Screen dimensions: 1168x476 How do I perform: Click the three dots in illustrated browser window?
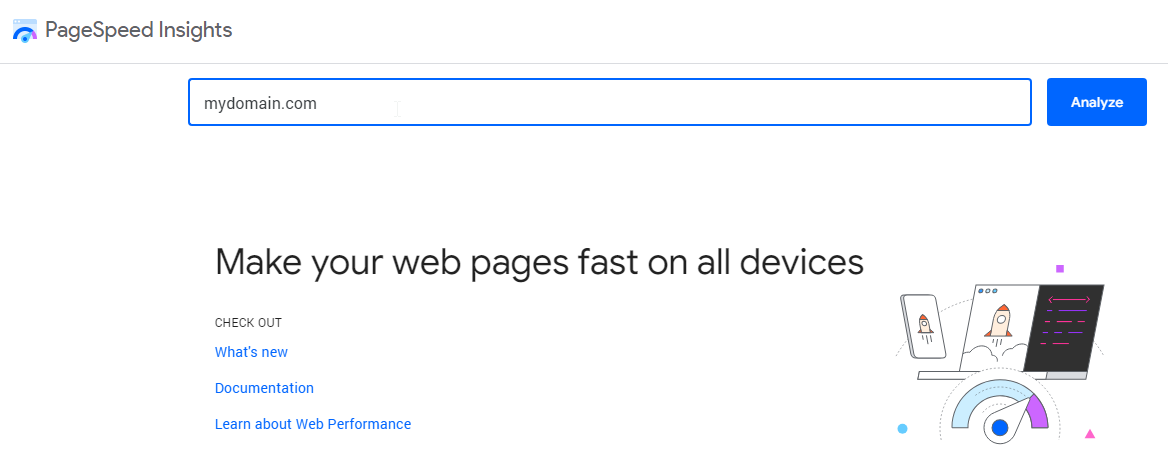(x=986, y=291)
